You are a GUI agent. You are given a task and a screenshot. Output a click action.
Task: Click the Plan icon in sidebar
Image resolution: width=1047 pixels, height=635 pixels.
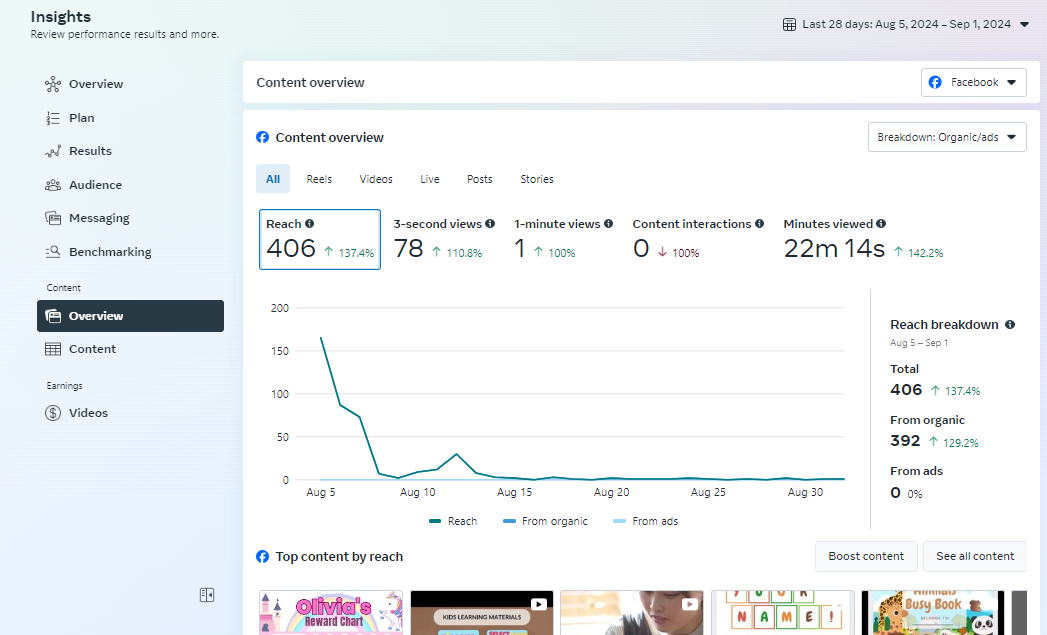(53, 118)
